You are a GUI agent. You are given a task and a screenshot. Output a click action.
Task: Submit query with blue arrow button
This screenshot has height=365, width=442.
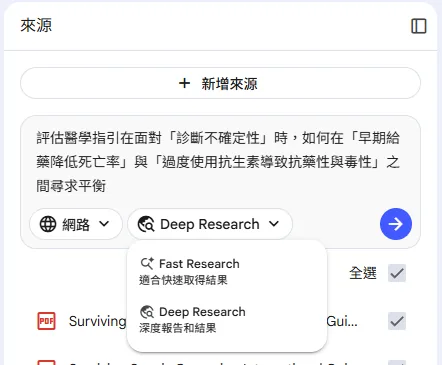tap(396, 224)
